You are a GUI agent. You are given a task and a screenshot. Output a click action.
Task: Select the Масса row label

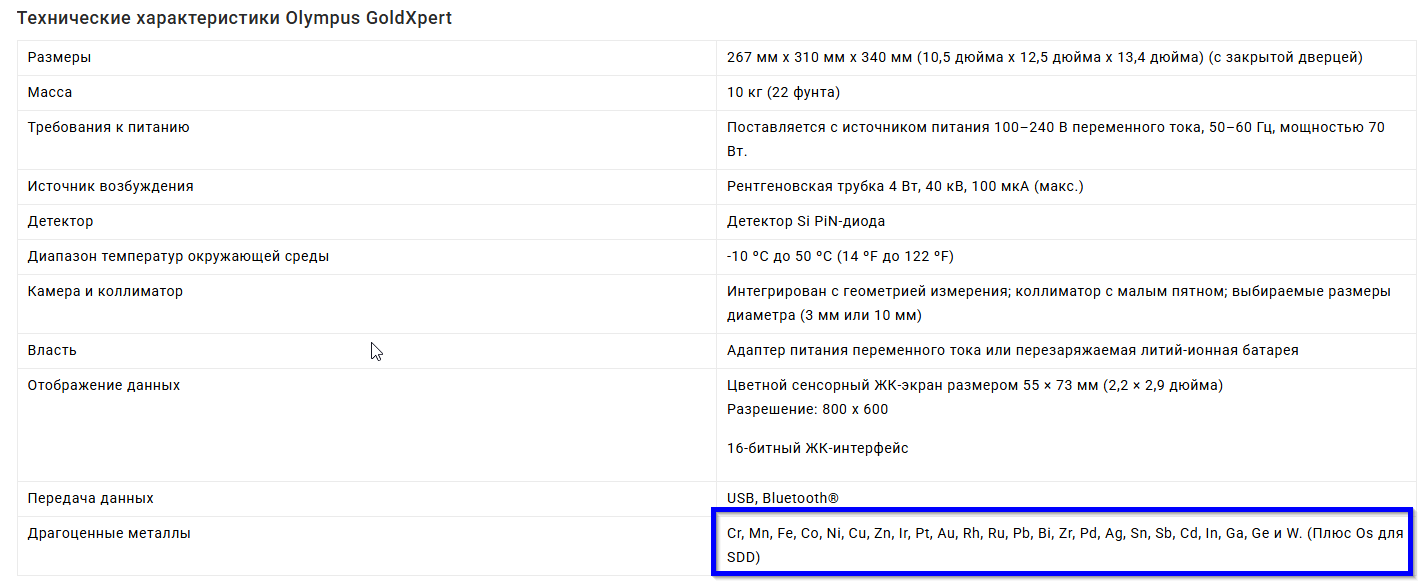click(x=50, y=93)
